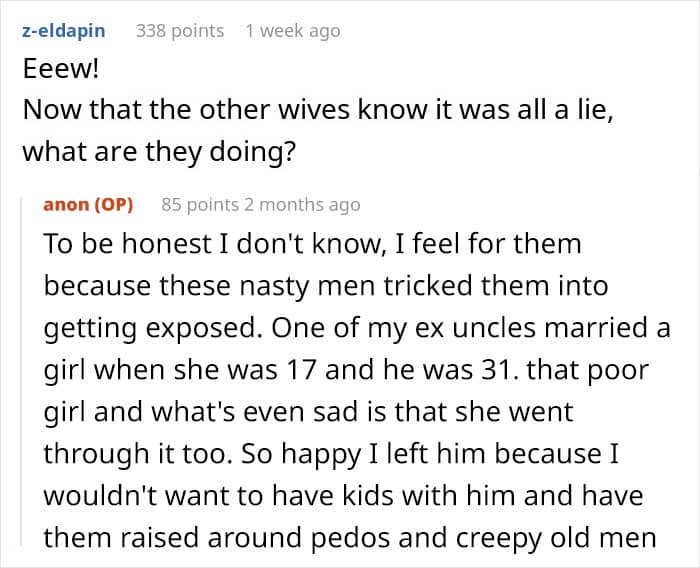Click the line starting 'To be honest I don't know'

click(312, 244)
